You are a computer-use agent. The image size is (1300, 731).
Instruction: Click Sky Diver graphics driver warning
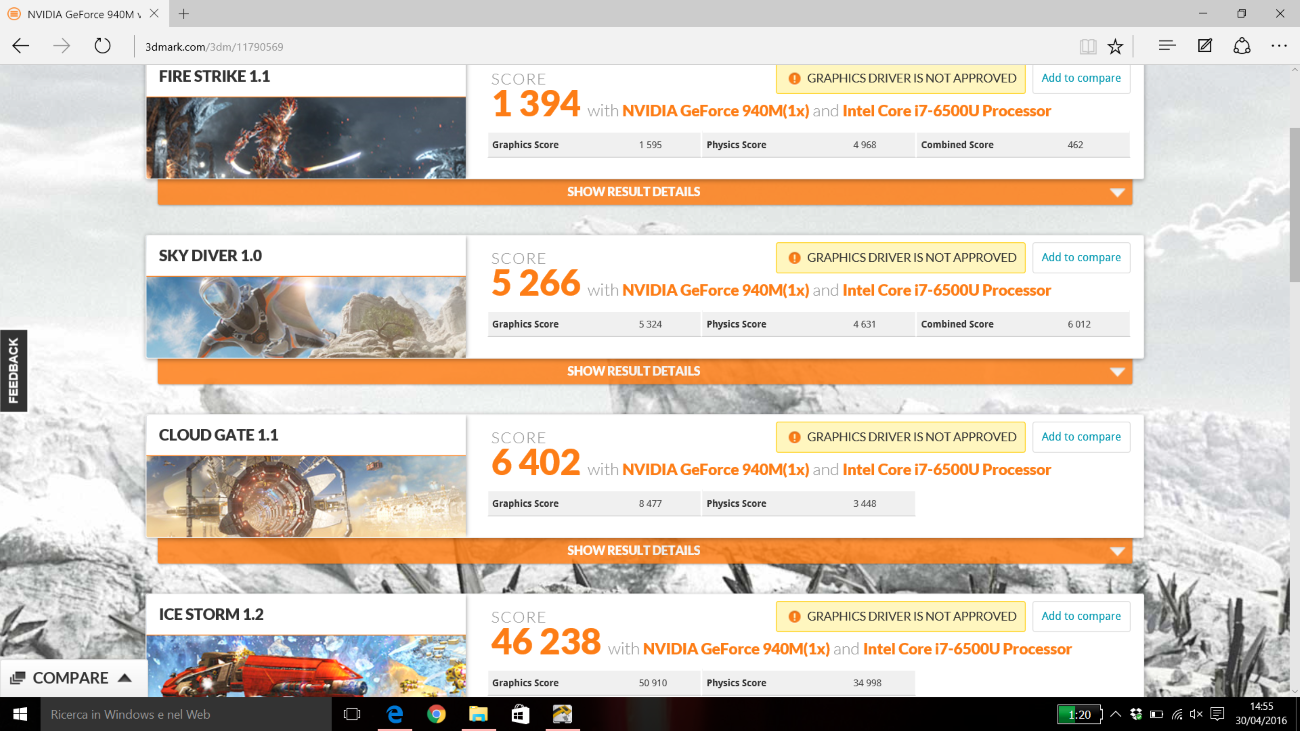[x=901, y=257]
